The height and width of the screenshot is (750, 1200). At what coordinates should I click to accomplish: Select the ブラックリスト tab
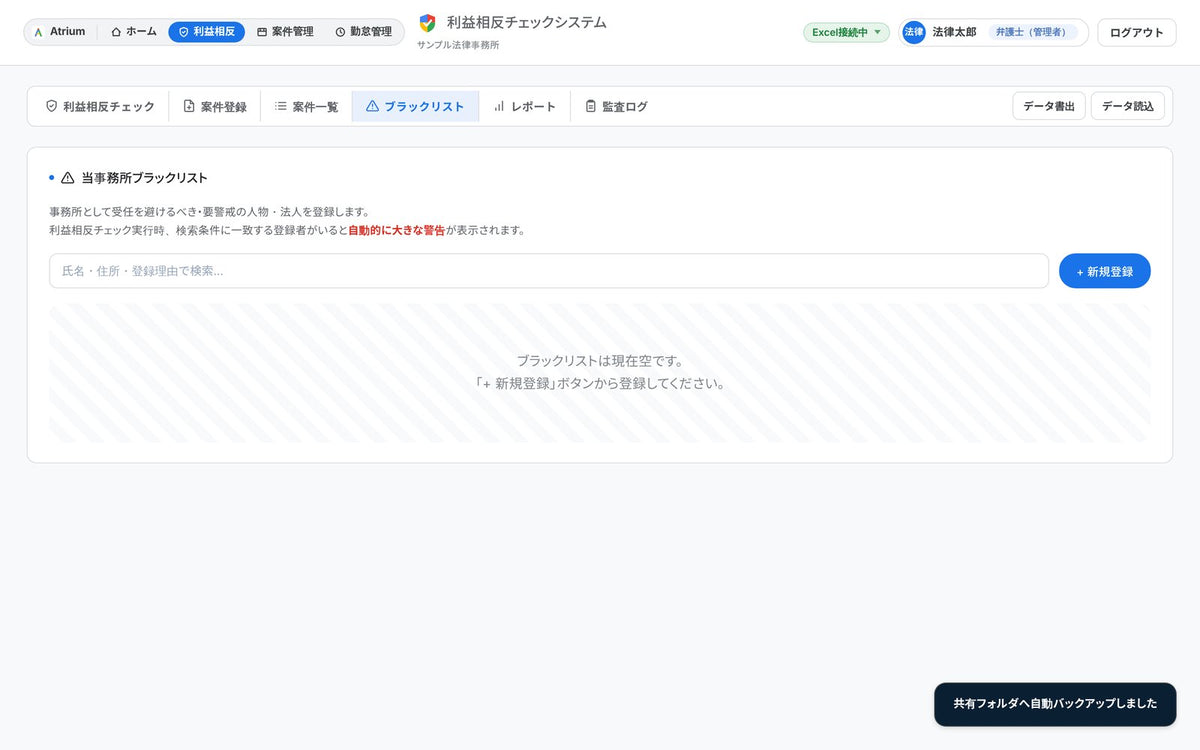pyautogui.click(x=415, y=106)
